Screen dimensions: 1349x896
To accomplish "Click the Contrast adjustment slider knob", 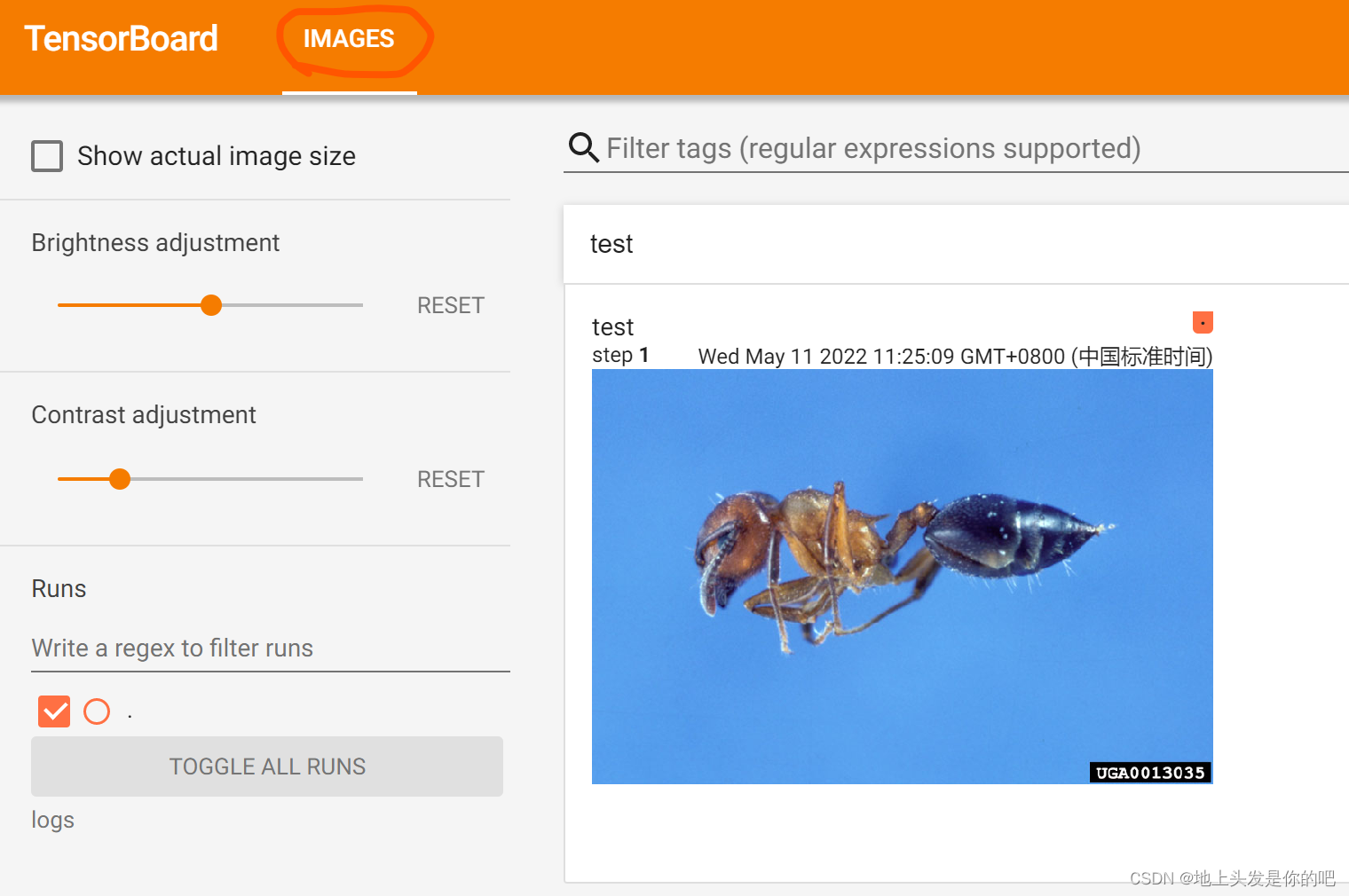I will click(120, 479).
